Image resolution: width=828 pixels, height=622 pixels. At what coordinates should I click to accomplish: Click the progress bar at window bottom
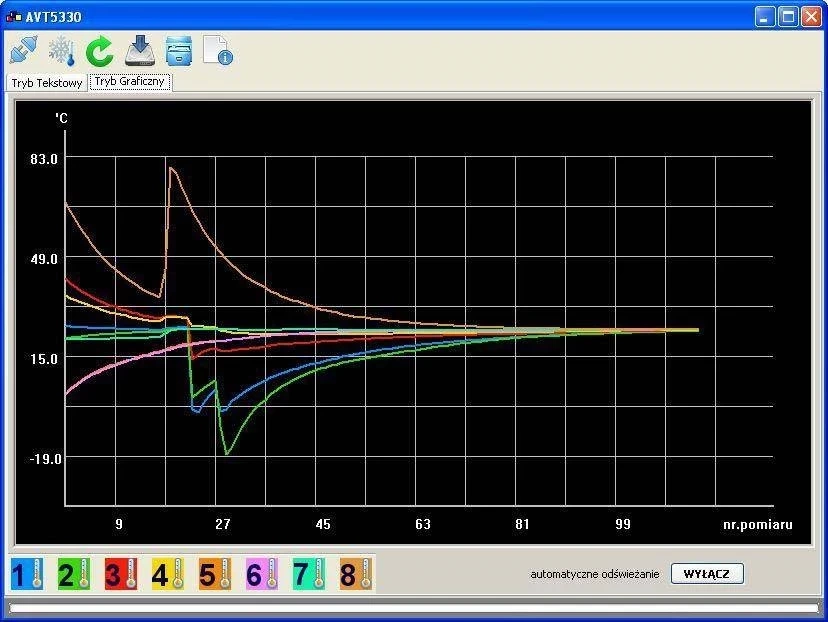pyautogui.click(x=413, y=607)
